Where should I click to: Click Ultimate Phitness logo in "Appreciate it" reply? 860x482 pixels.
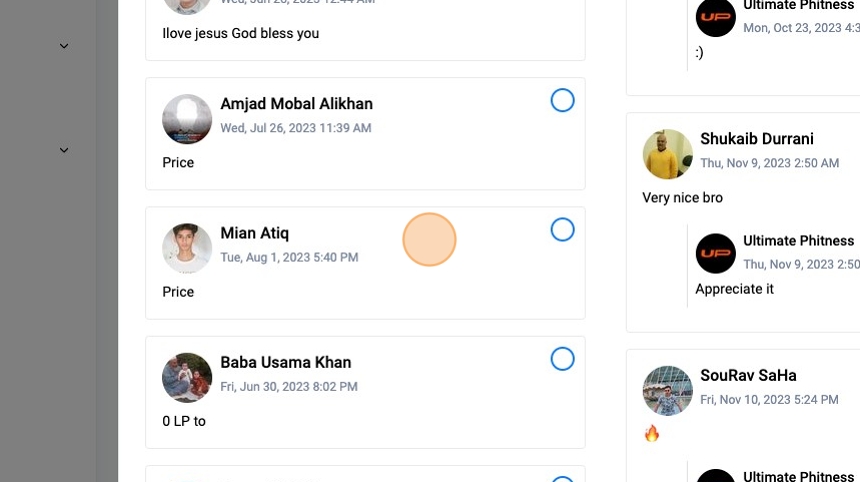(x=715, y=253)
